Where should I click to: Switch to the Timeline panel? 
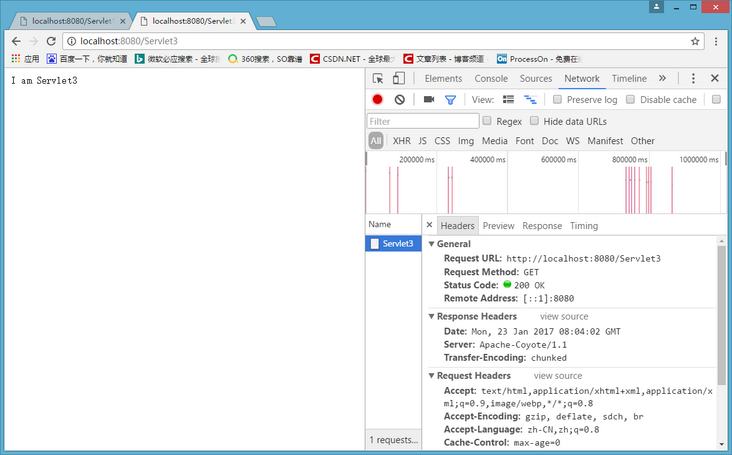pyautogui.click(x=629, y=78)
